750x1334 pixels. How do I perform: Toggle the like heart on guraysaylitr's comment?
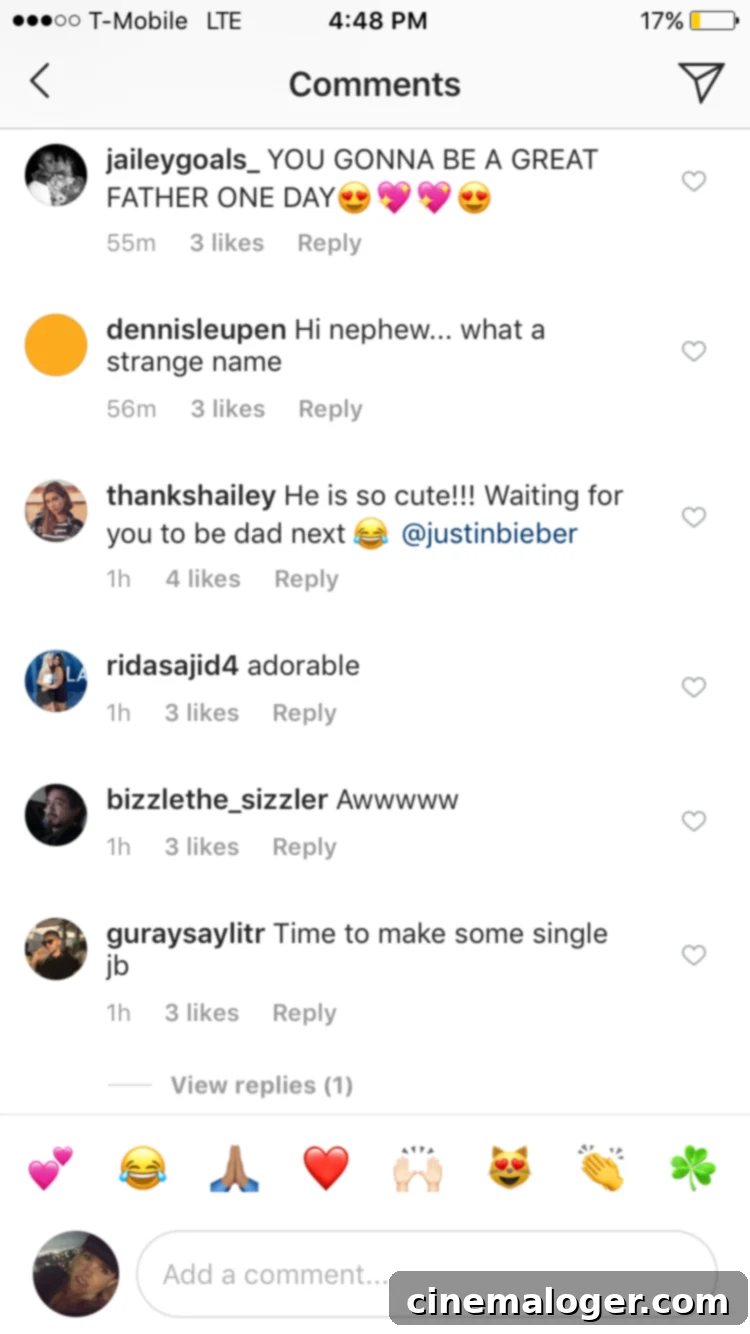click(x=693, y=955)
